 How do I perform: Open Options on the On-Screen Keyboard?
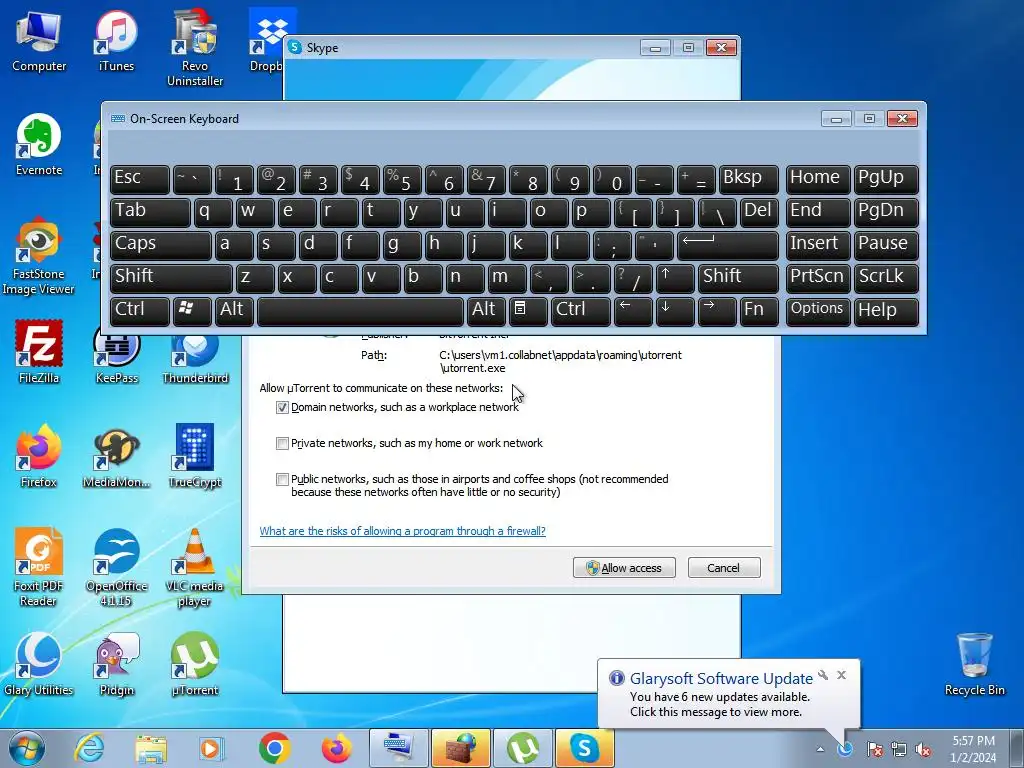click(x=818, y=311)
